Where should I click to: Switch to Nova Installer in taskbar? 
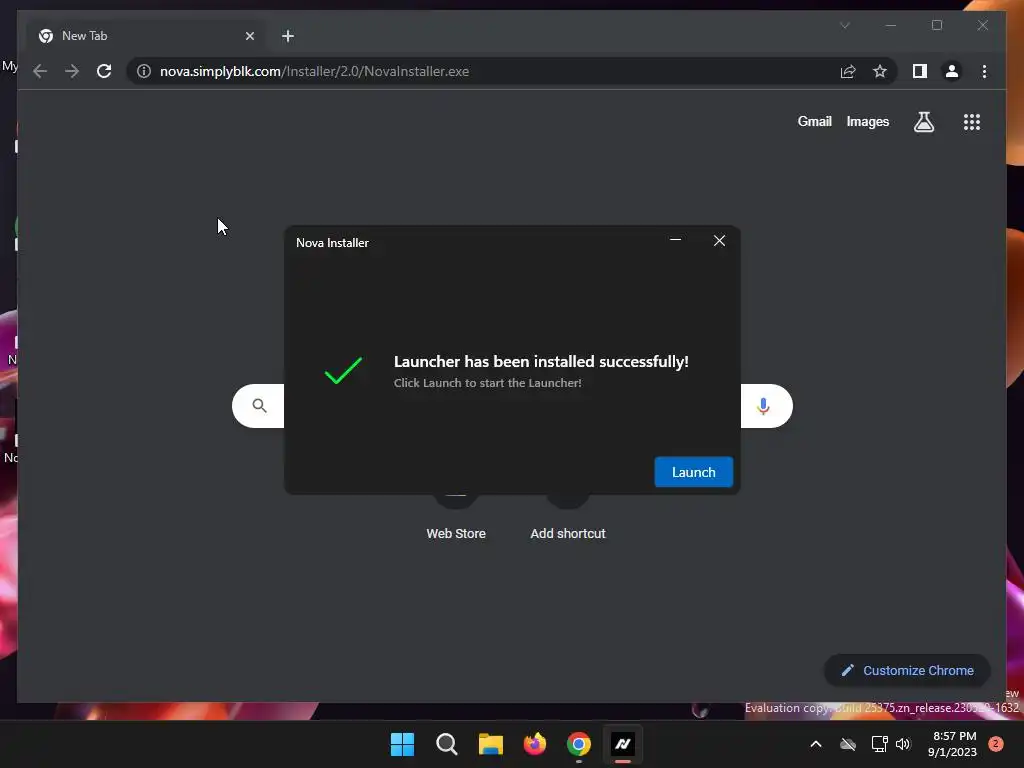pyautogui.click(x=623, y=744)
